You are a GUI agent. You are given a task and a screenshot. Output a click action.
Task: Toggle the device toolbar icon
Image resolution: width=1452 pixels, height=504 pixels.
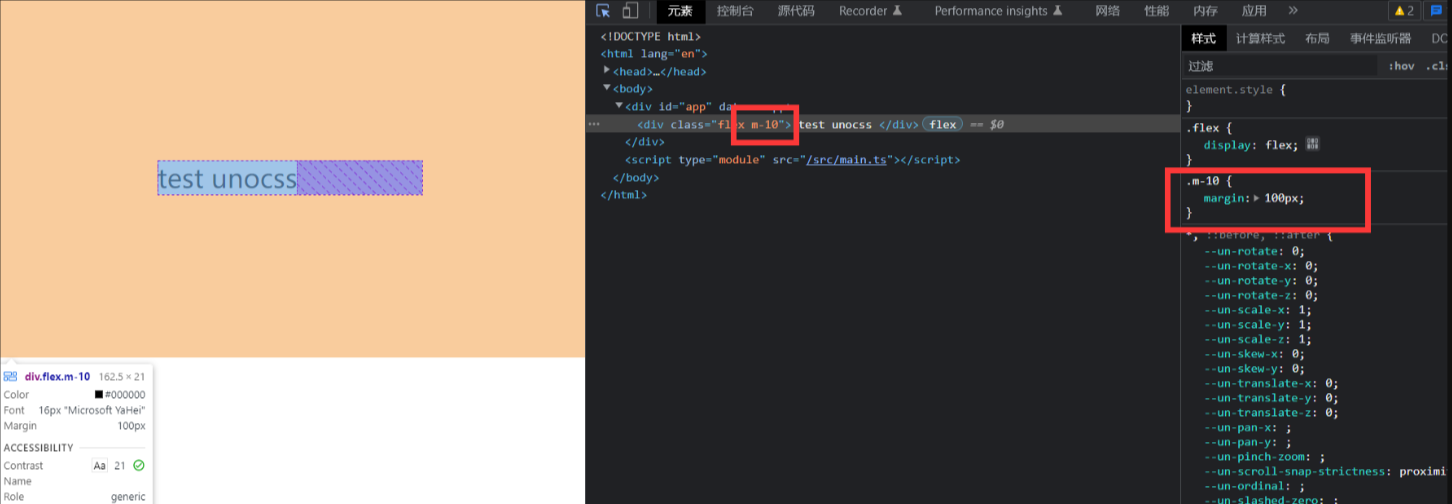click(x=630, y=11)
